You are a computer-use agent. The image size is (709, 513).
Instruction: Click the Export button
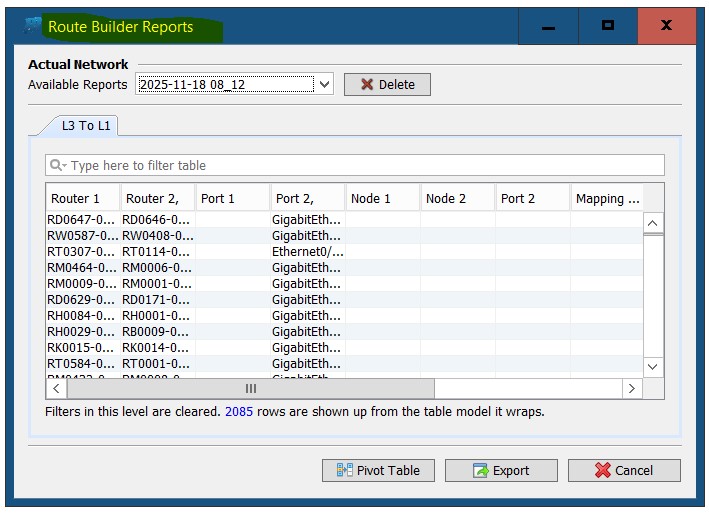[x=501, y=470]
